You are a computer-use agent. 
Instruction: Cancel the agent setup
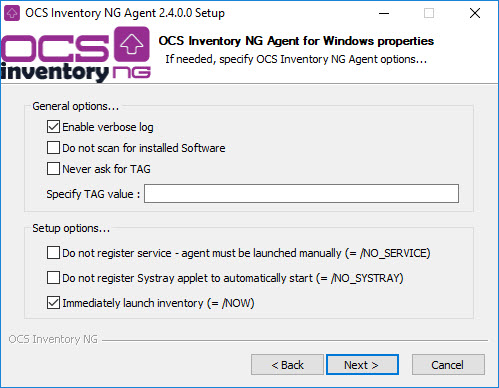coord(448,365)
